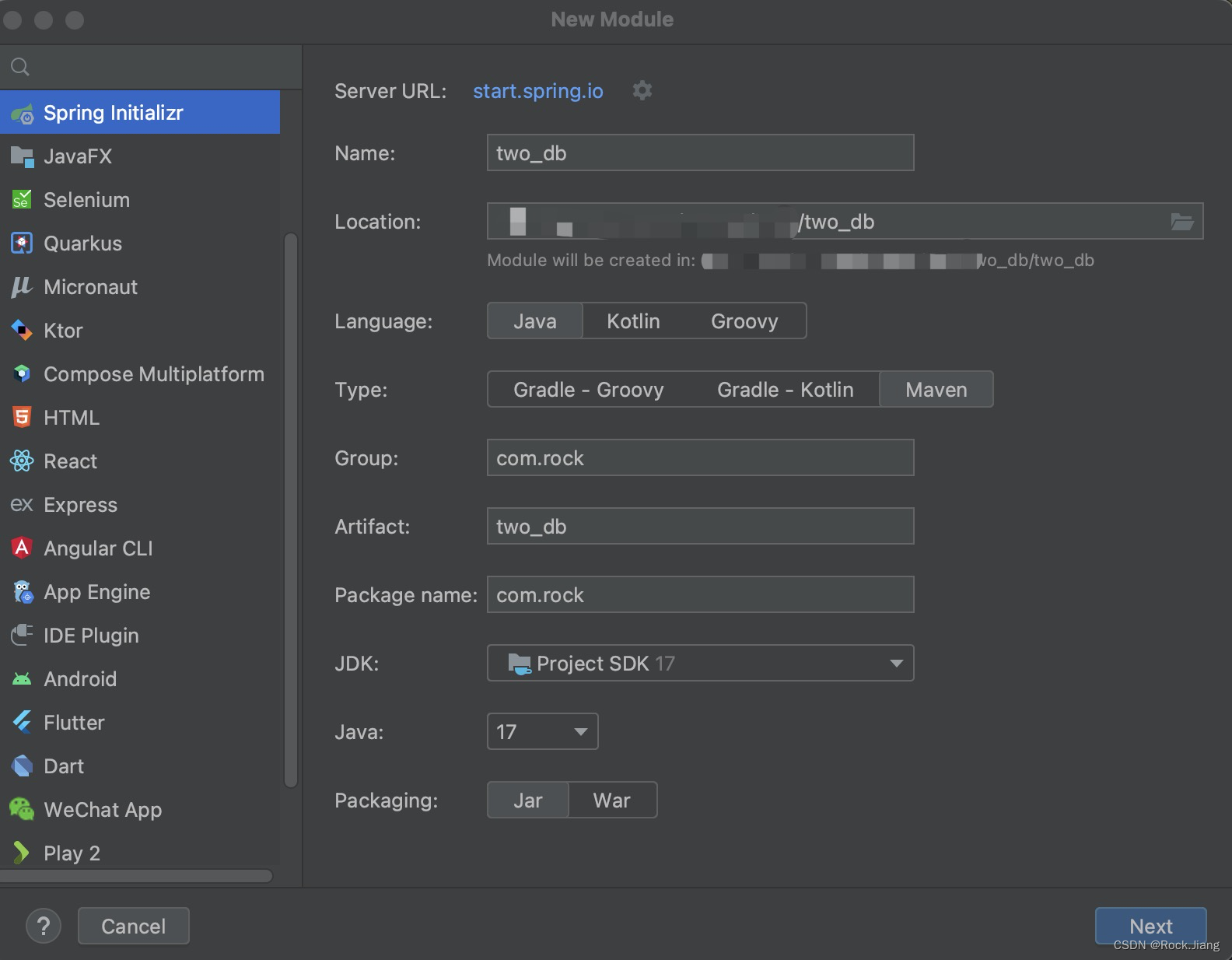Choose the JavaFX icon in the list

click(x=22, y=157)
